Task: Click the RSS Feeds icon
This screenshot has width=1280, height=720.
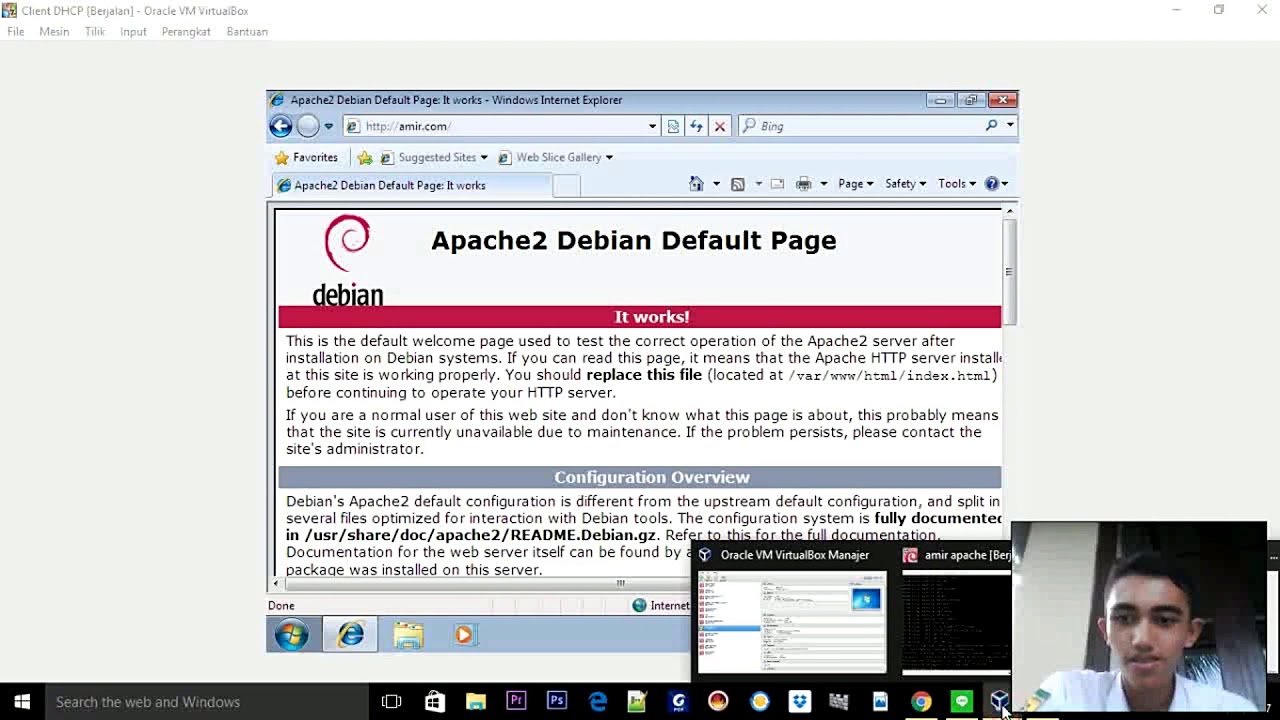Action: click(738, 184)
